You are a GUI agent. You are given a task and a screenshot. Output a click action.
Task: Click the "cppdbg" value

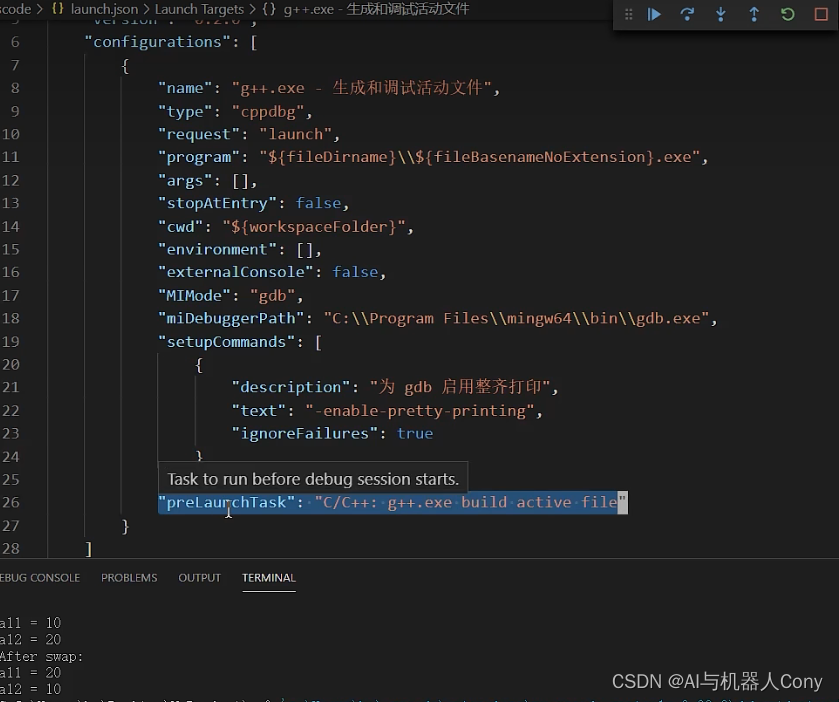point(268,111)
